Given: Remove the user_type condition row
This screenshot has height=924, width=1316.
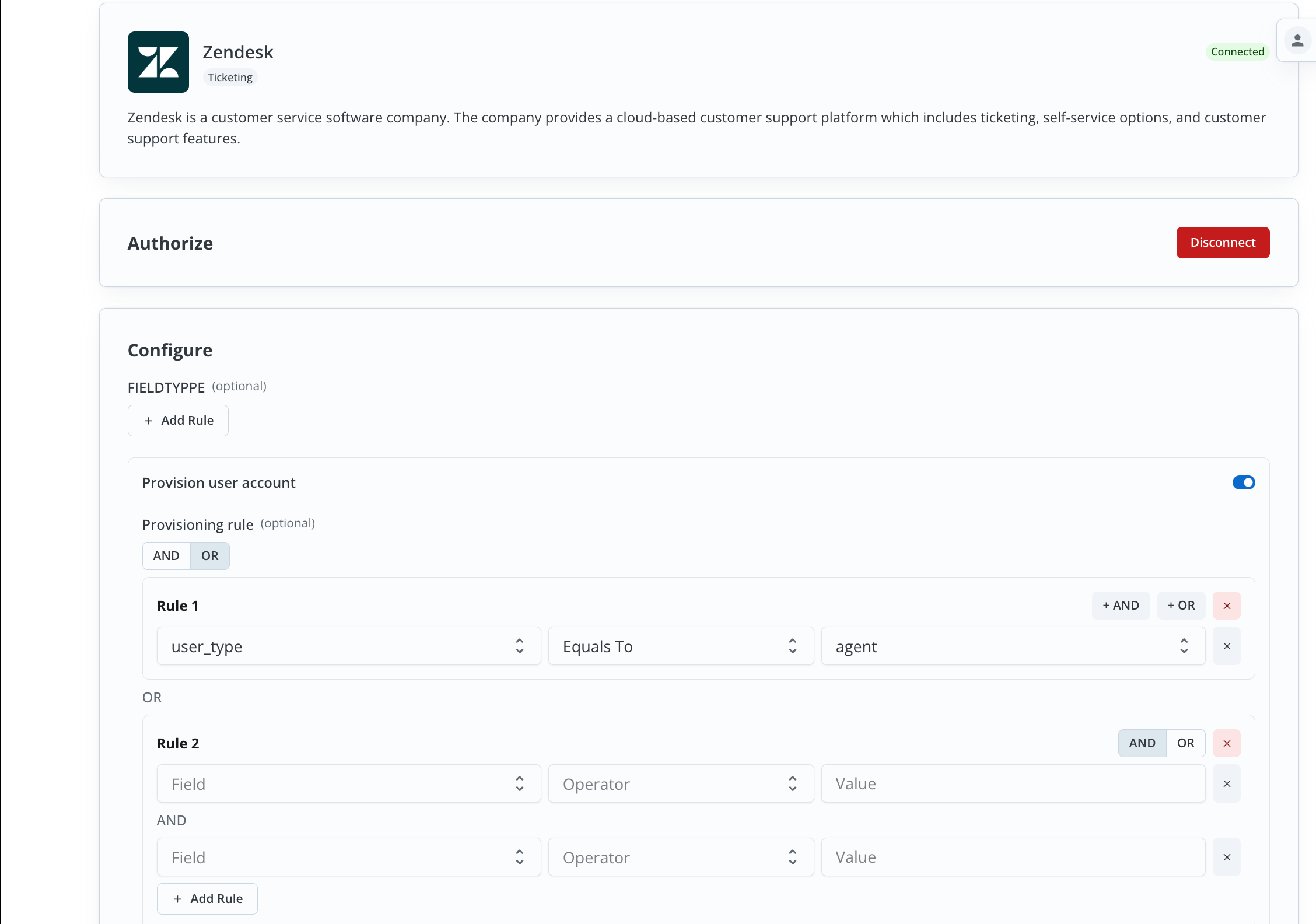Looking at the screenshot, I should tap(1227, 646).
